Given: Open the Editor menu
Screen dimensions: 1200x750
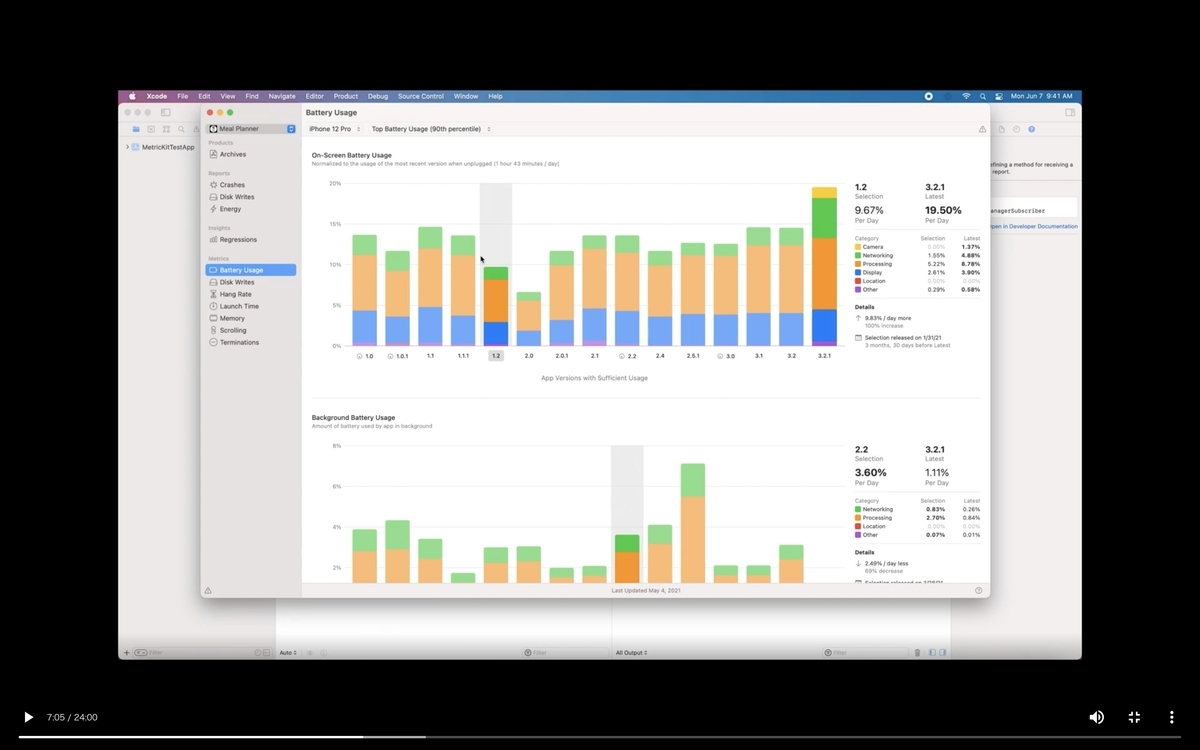Looking at the screenshot, I should [x=315, y=96].
